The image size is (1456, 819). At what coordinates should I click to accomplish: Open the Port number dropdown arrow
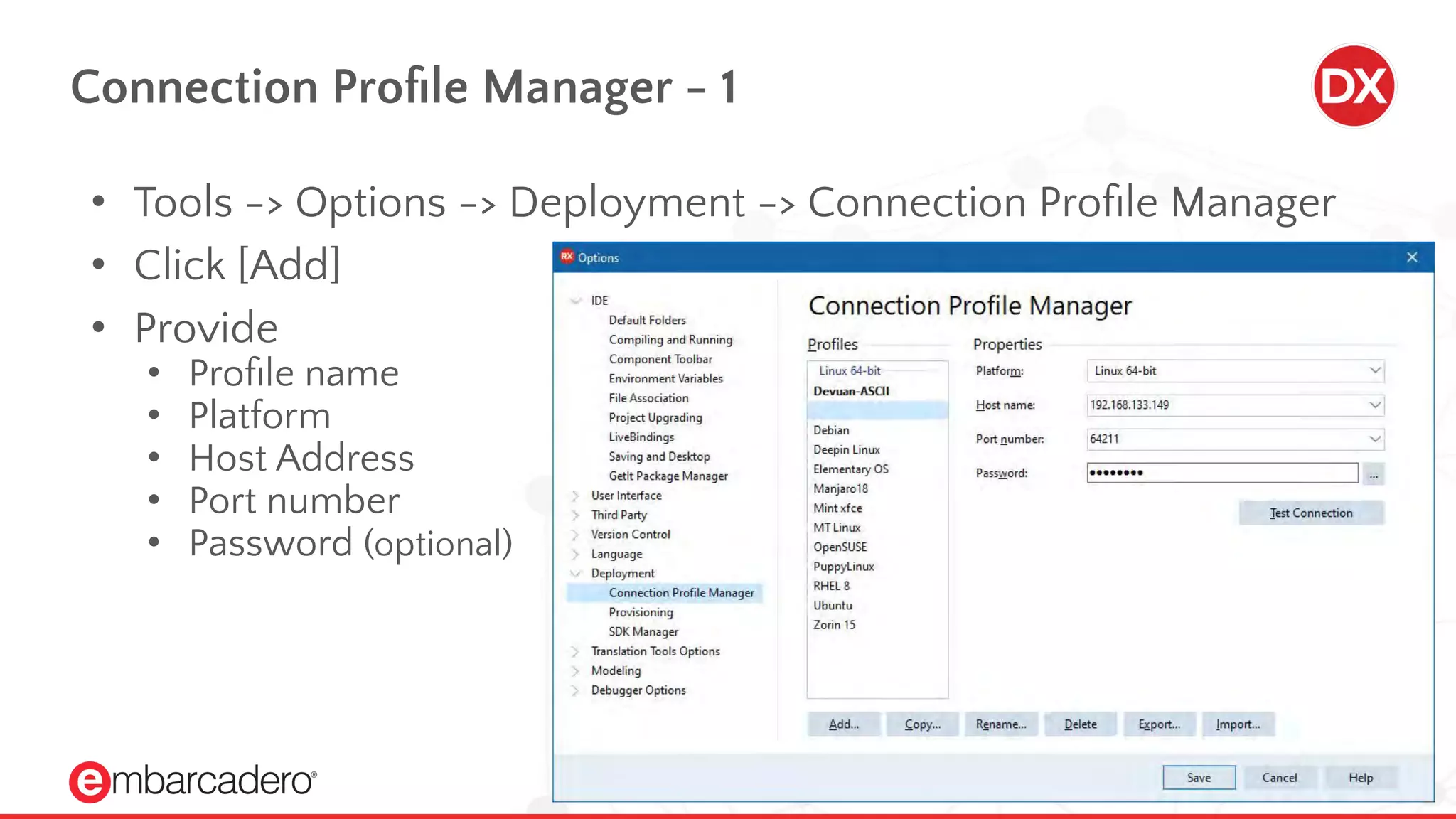(x=1375, y=439)
